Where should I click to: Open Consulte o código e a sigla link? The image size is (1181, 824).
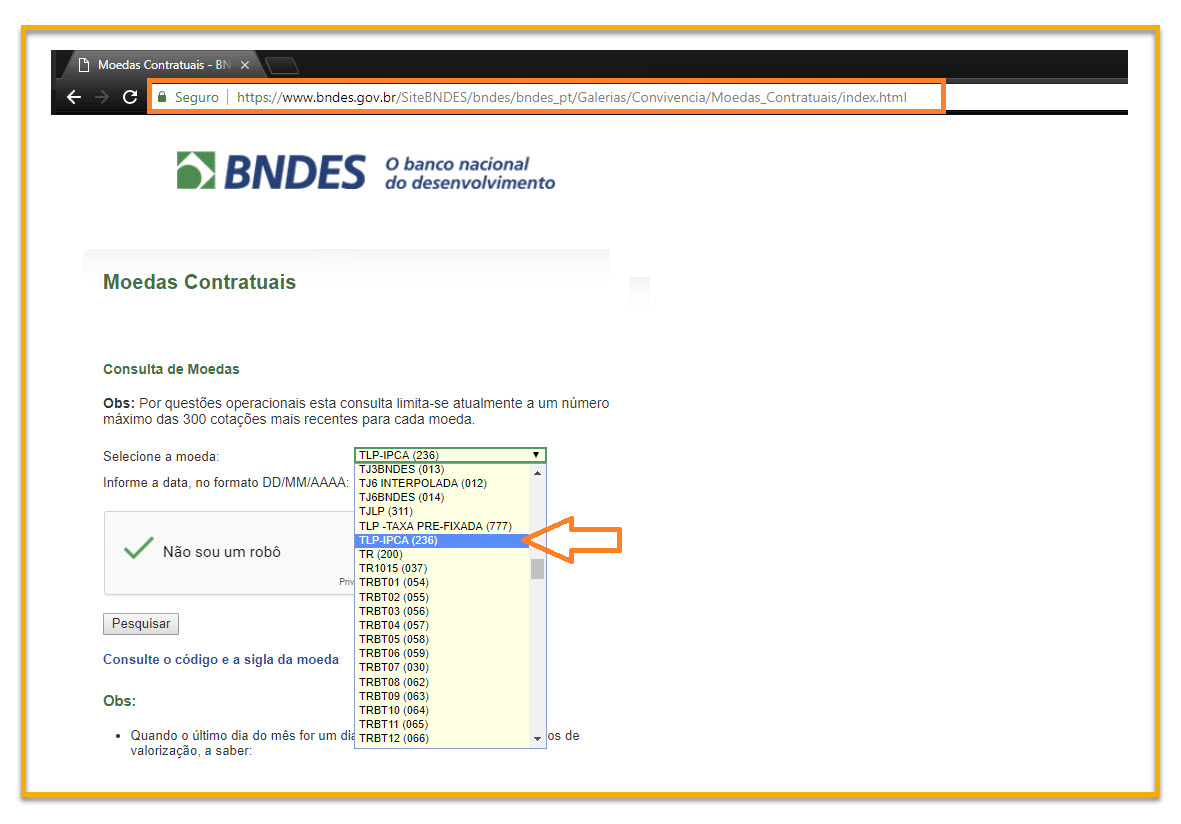221,659
